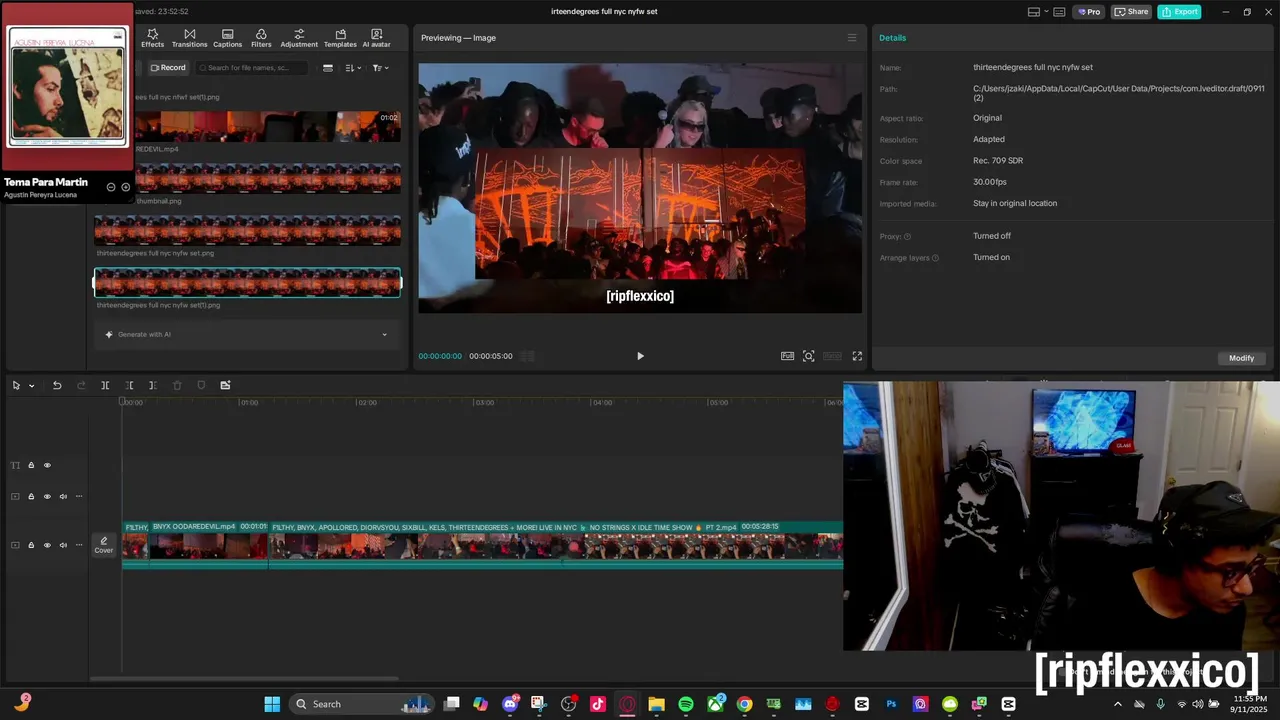Click the timeline horizontal scrollbar
The height and width of the screenshot is (720, 1280).
tap(245, 679)
